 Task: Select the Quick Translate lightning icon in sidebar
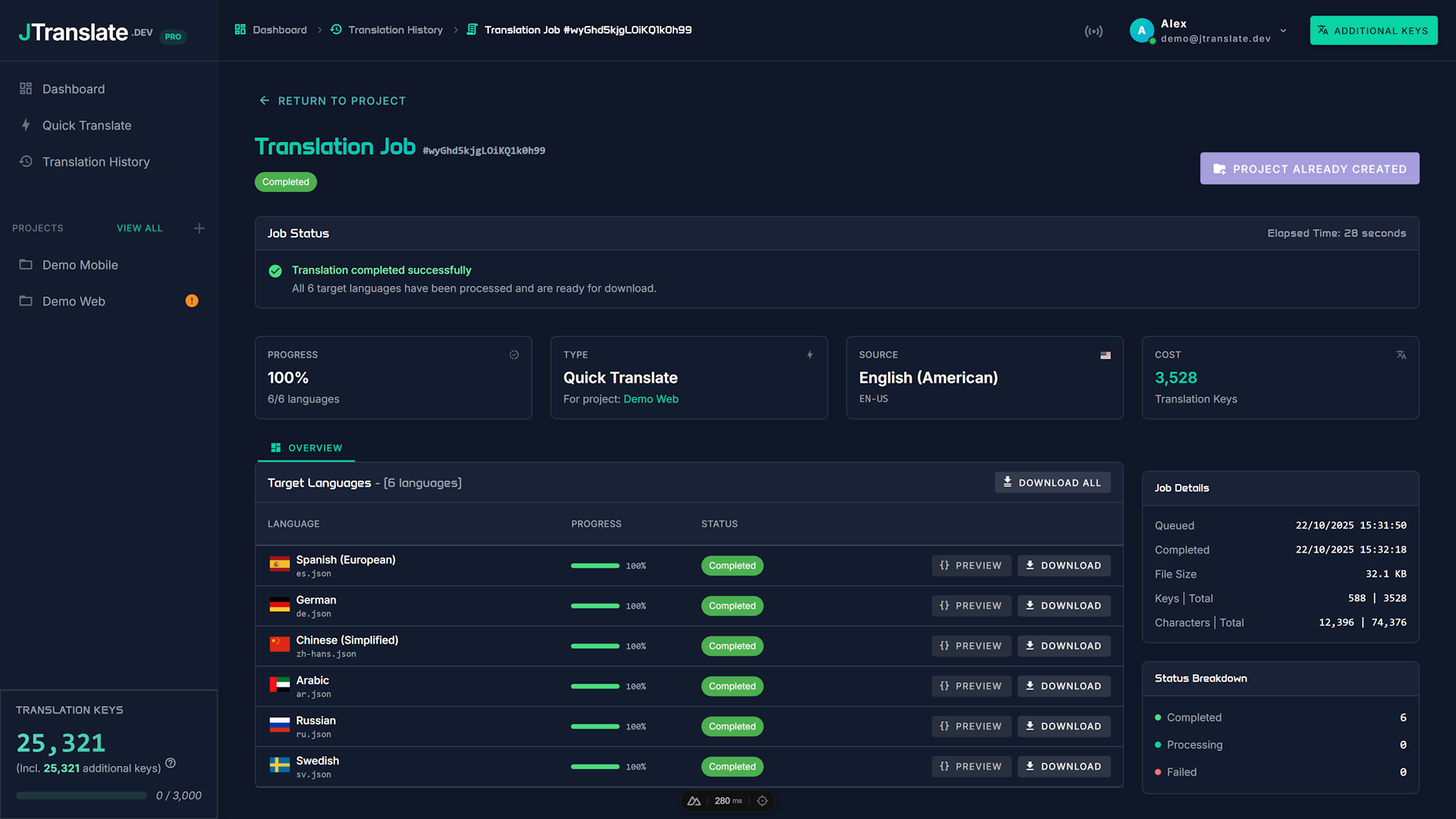tap(25, 125)
